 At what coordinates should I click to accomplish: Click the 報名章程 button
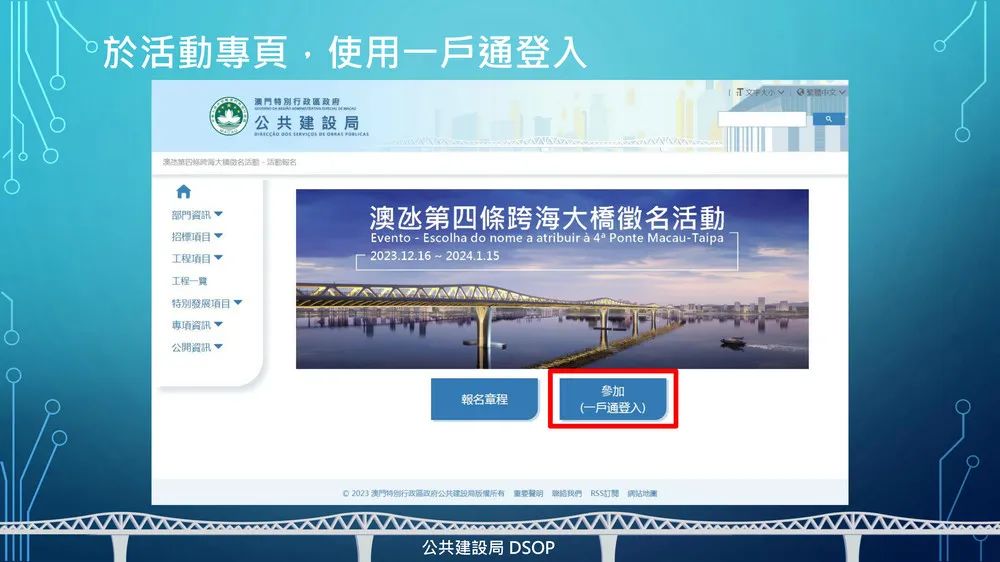point(485,399)
